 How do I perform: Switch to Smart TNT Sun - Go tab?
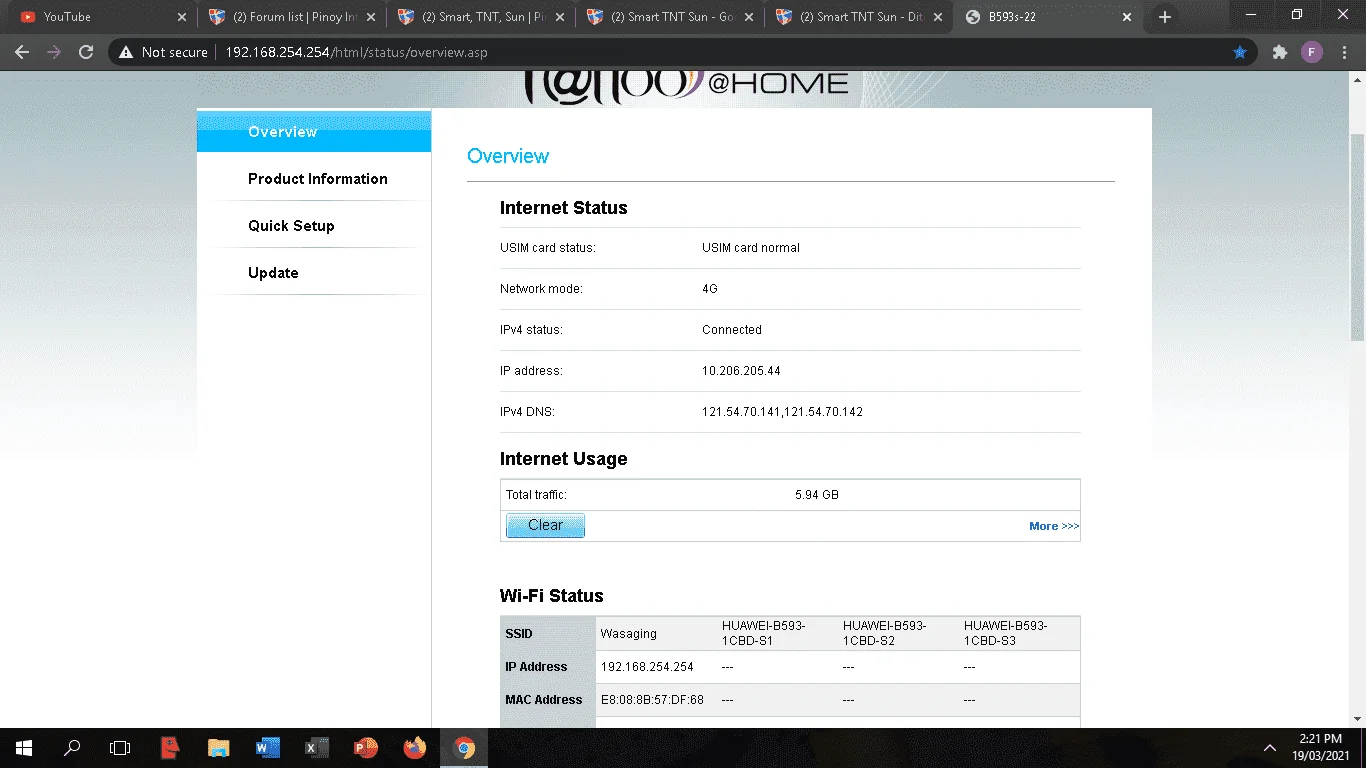click(x=670, y=17)
